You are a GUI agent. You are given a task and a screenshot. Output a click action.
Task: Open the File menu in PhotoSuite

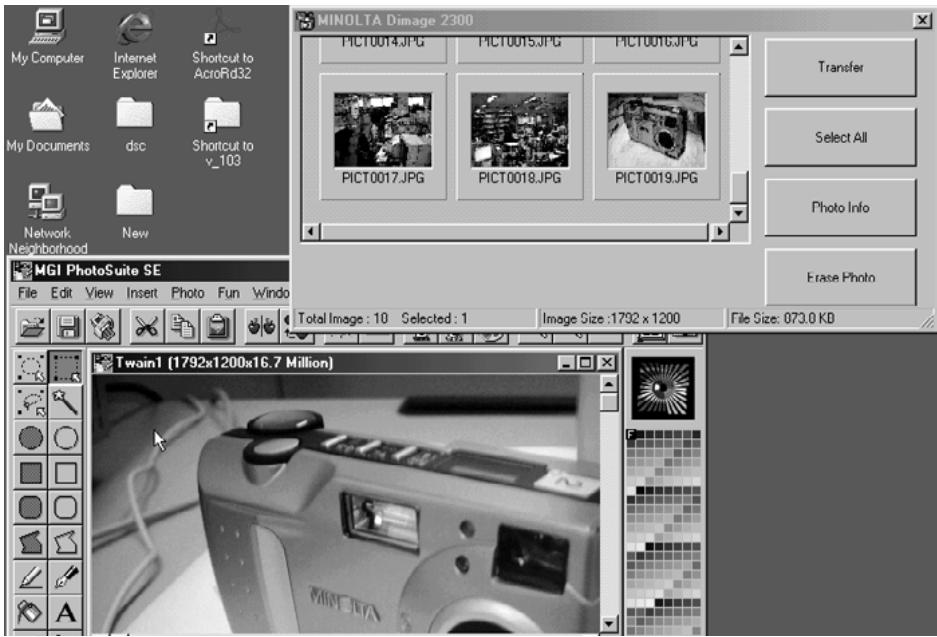click(27, 293)
